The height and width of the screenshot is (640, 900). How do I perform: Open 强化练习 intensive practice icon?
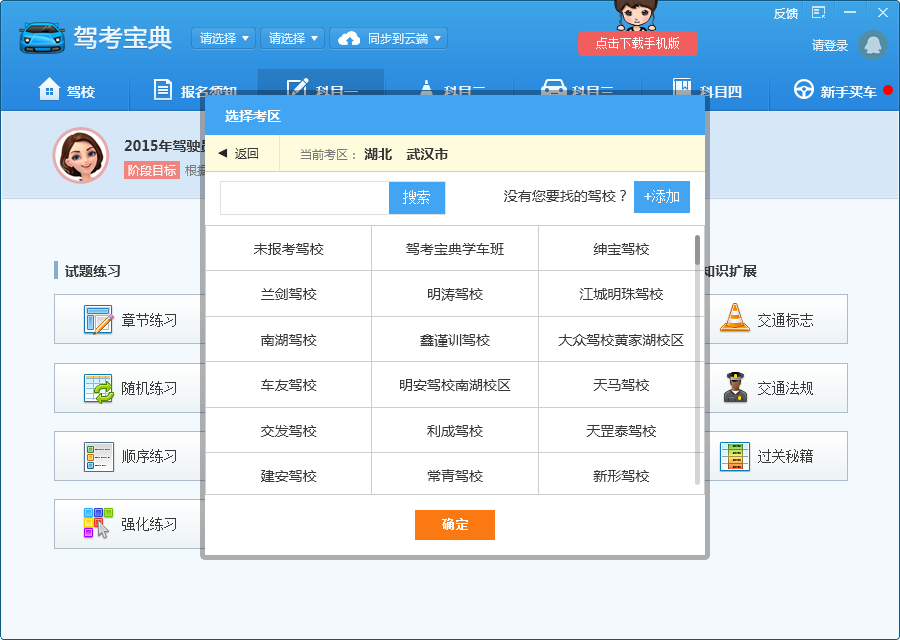(x=99, y=524)
